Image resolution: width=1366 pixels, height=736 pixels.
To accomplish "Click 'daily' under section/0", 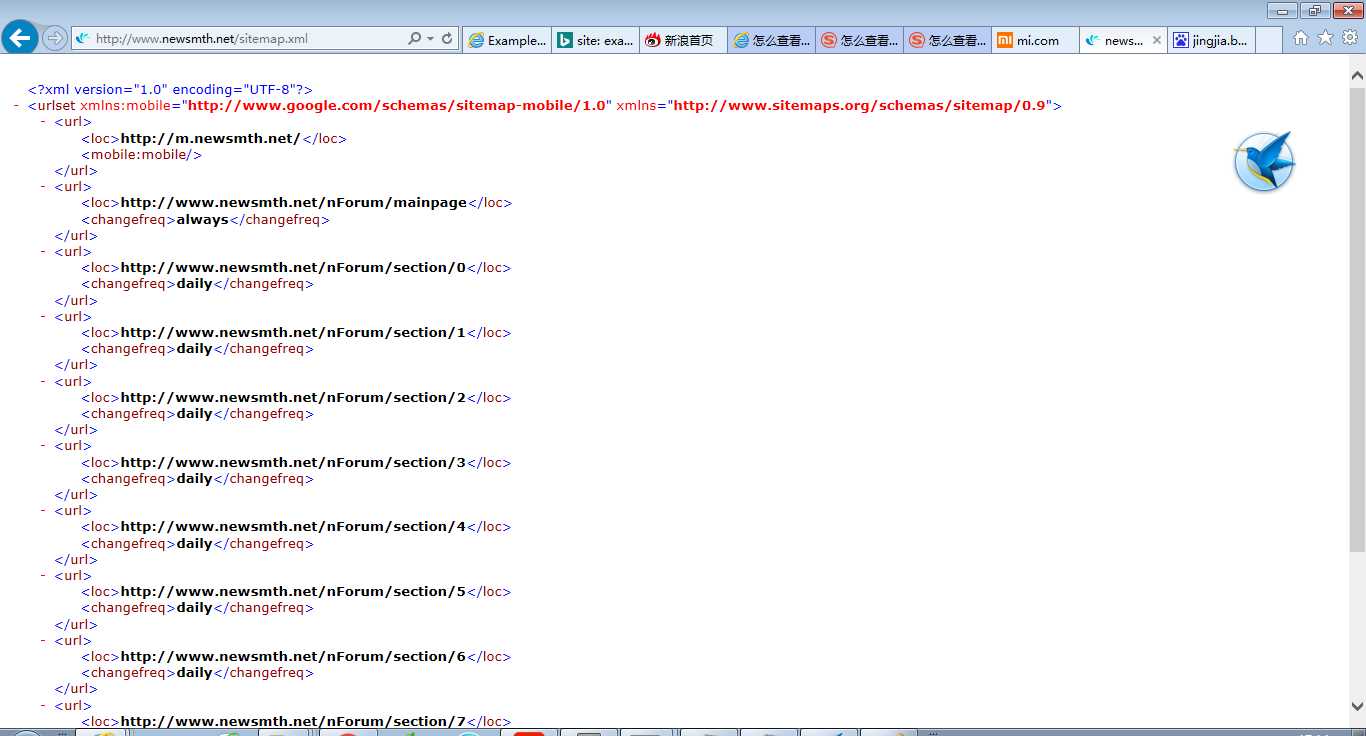I will pyautogui.click(x=195, y=283).
